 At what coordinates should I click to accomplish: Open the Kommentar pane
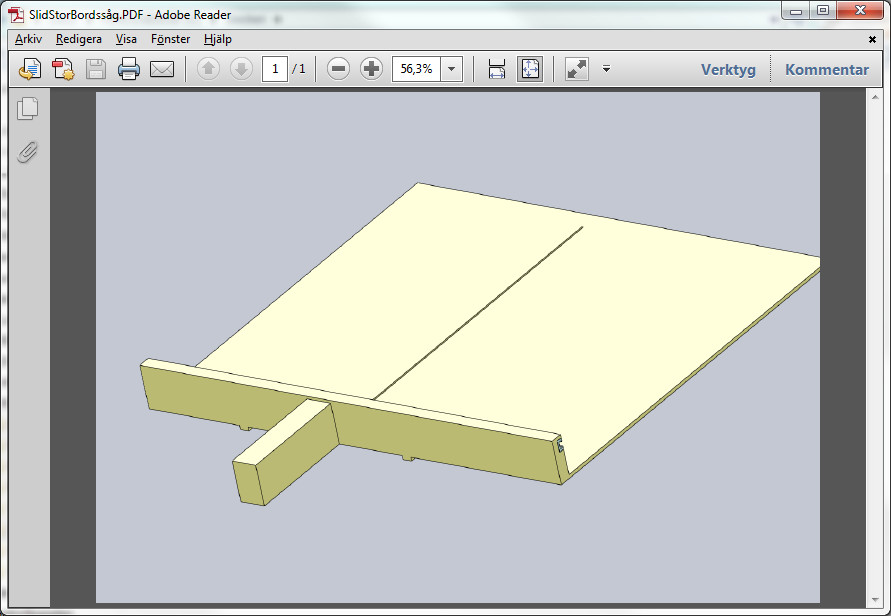pyautogui.click(x=826, y=69)
